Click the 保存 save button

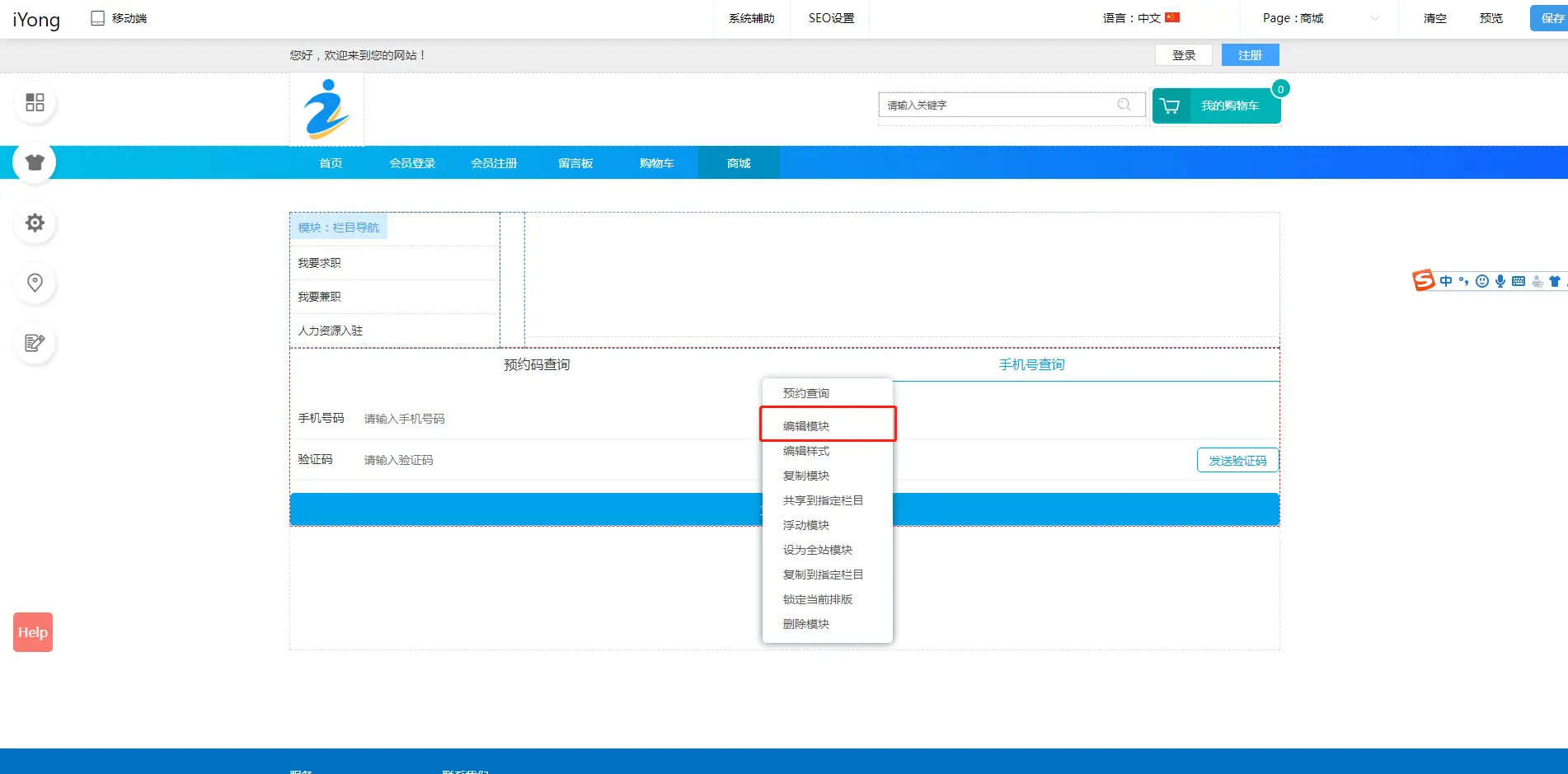1551,18
